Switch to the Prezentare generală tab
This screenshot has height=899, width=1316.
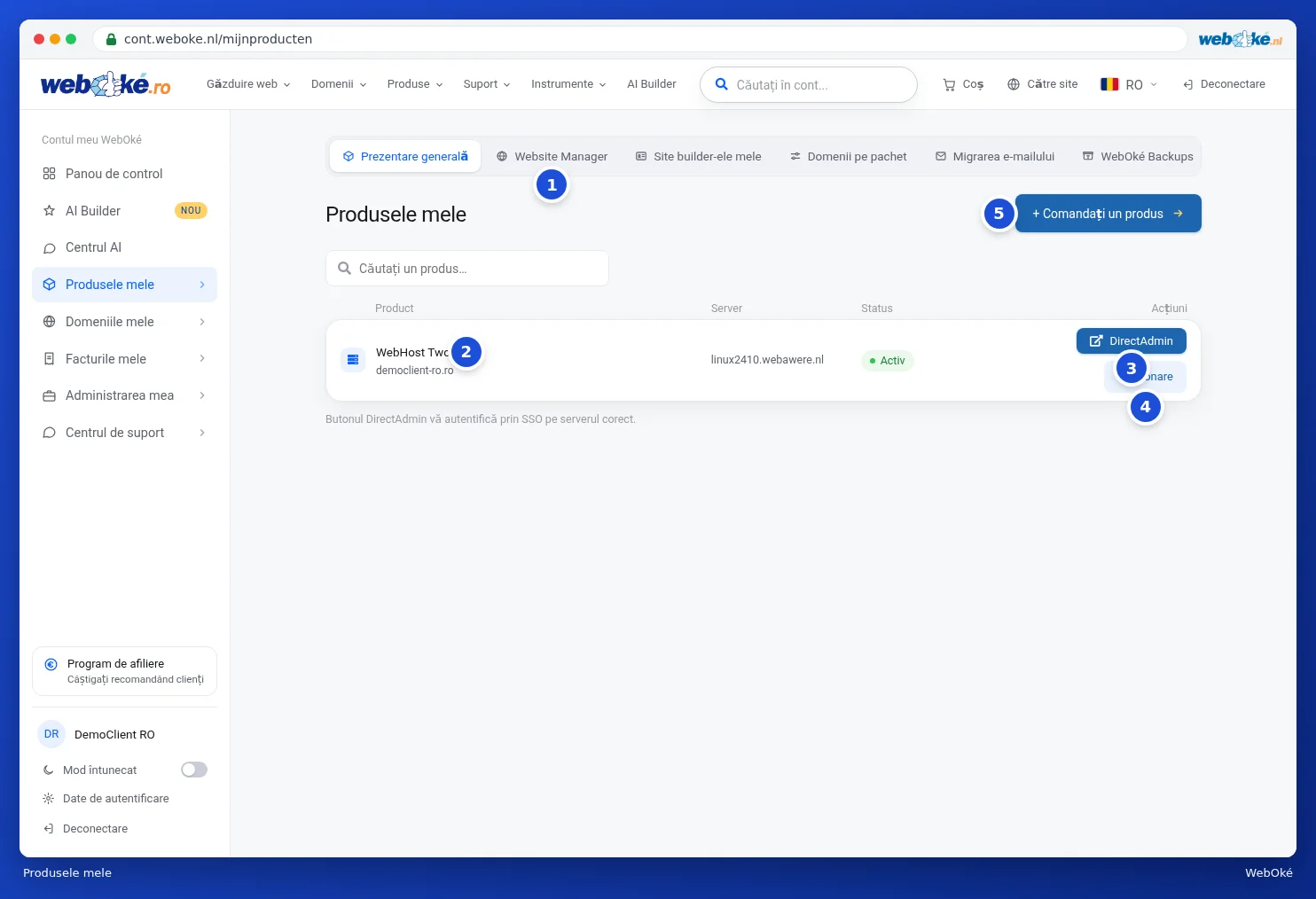tap(405, 156)
